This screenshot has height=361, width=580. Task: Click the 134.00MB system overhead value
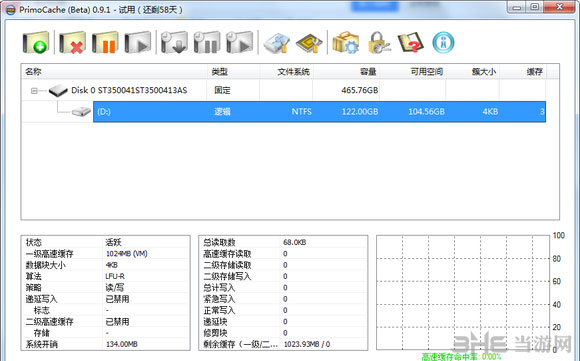pyautogui.click(x=122, y=344)
